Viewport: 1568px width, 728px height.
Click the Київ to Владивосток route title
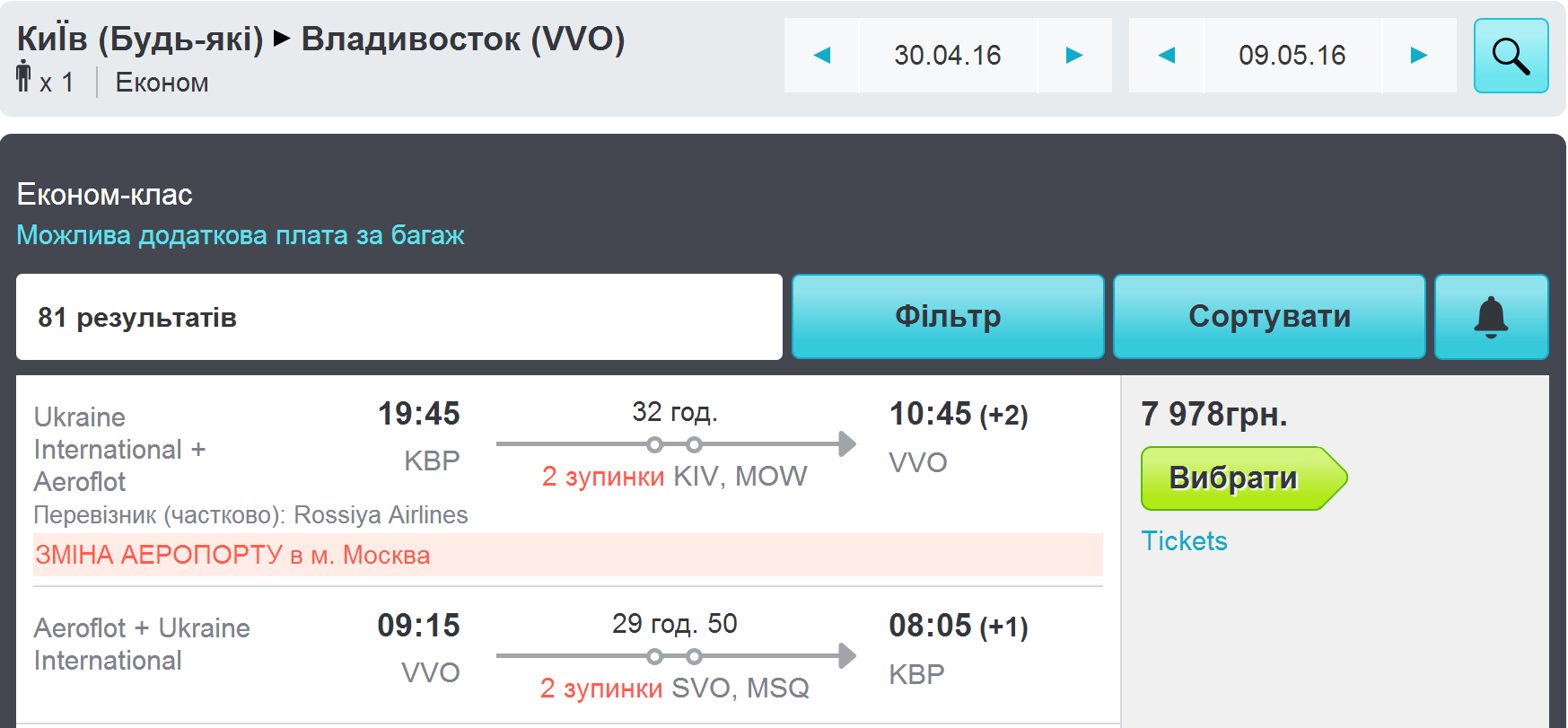pos(320,39)
